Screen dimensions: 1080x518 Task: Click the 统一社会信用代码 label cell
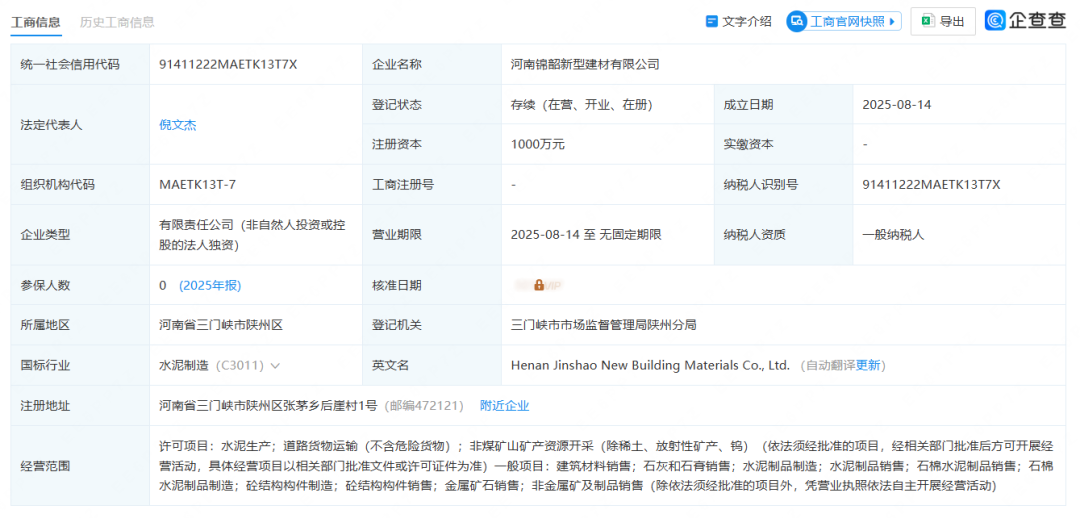point(80,65)
